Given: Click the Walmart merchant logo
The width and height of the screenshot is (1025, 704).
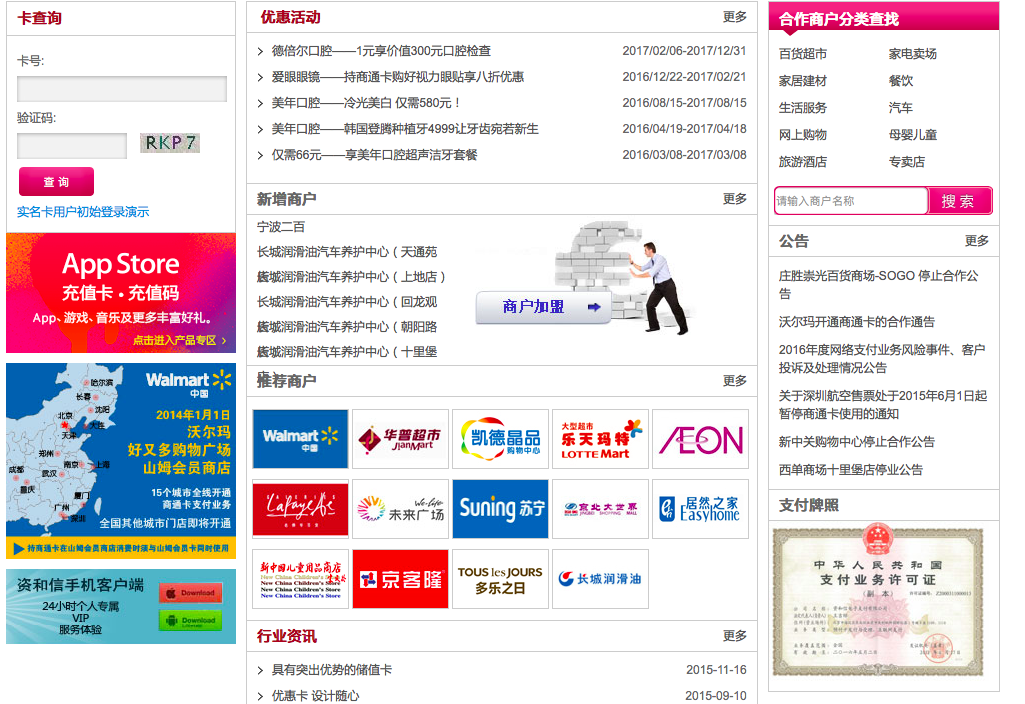Looking at the screenshot, I should tap(300, 439).
